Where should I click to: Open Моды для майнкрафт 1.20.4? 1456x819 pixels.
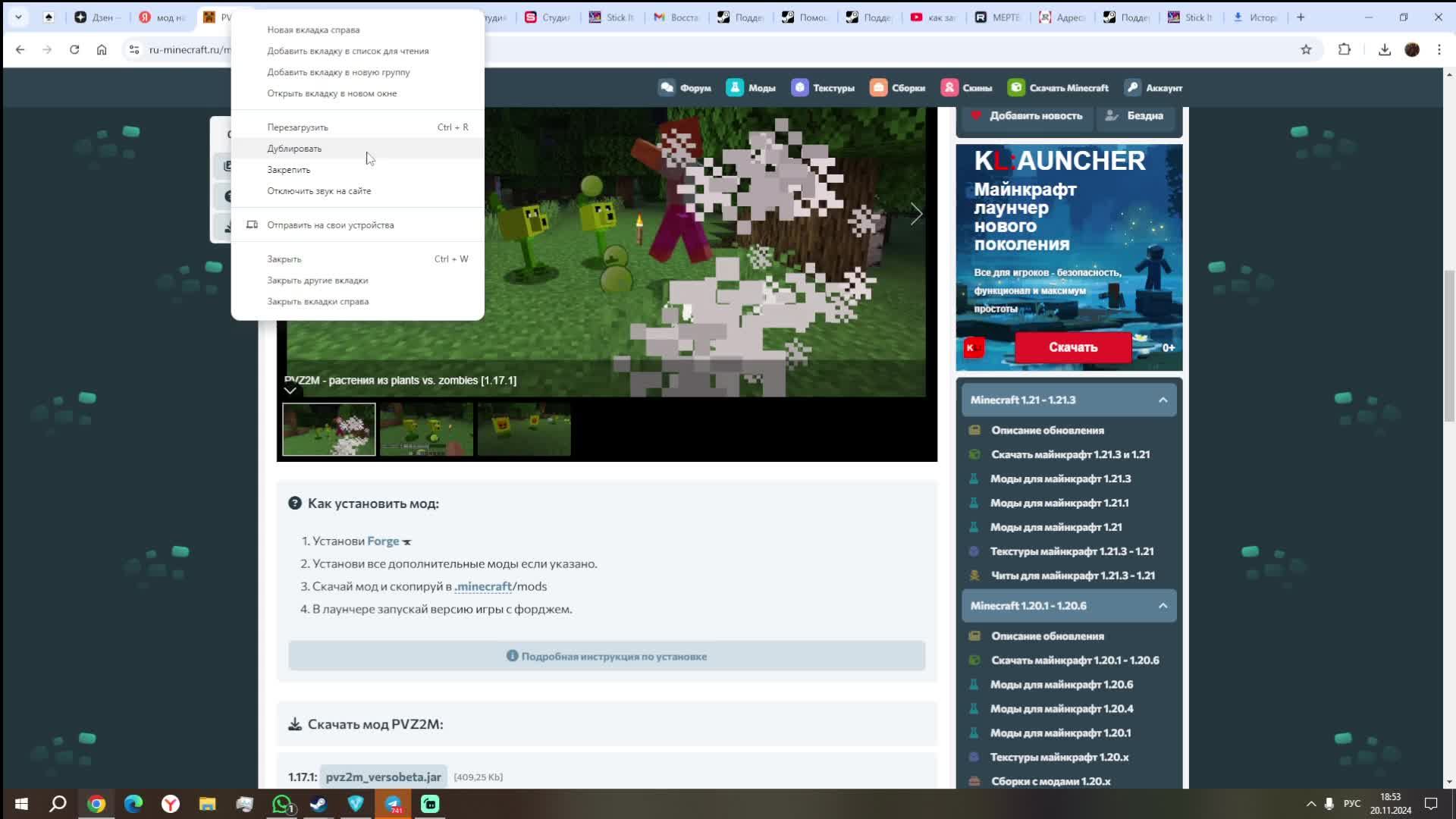point(1062,709)
